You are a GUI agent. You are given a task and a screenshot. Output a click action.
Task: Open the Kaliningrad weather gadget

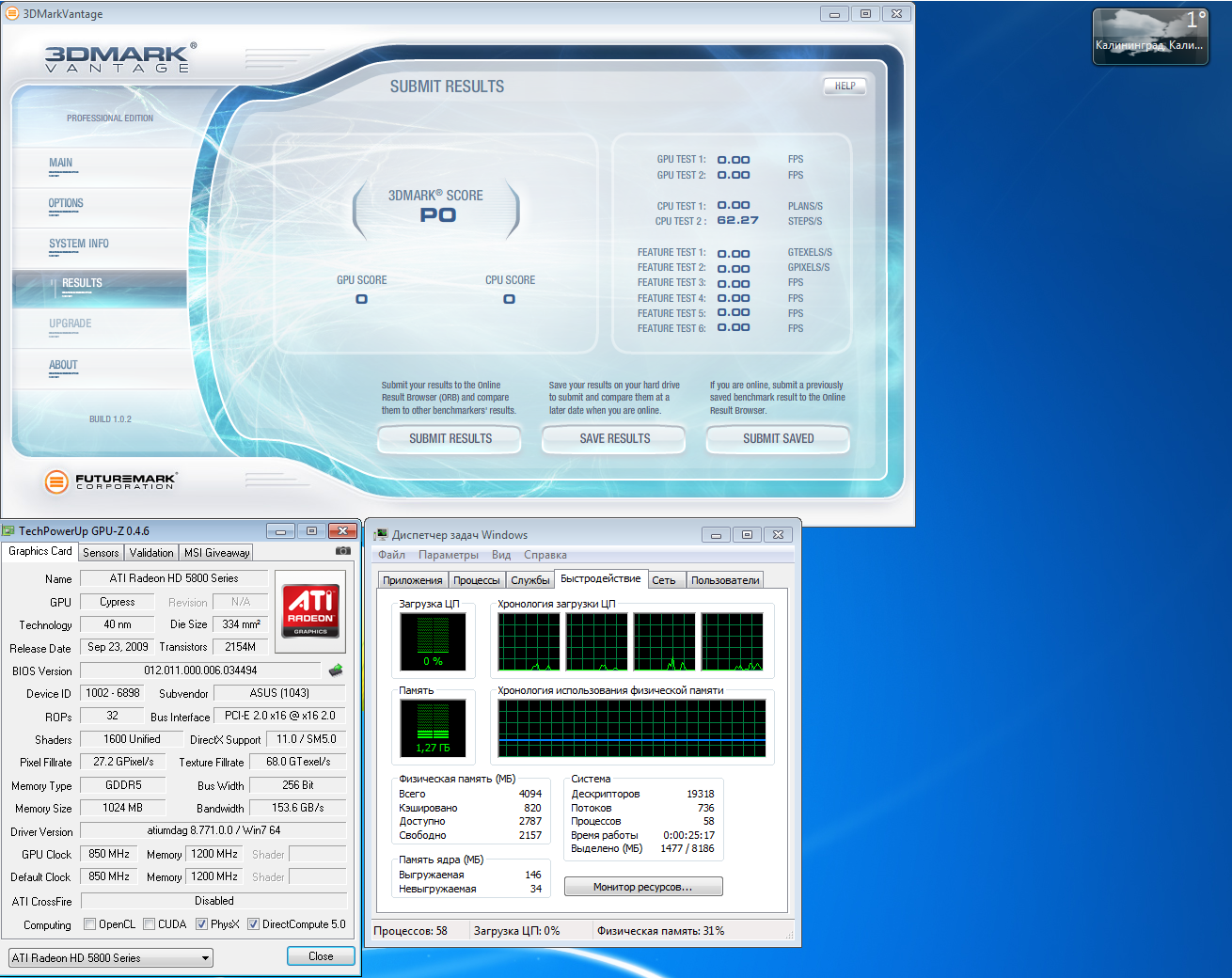pyautogui.click(x=1150, y=37)
